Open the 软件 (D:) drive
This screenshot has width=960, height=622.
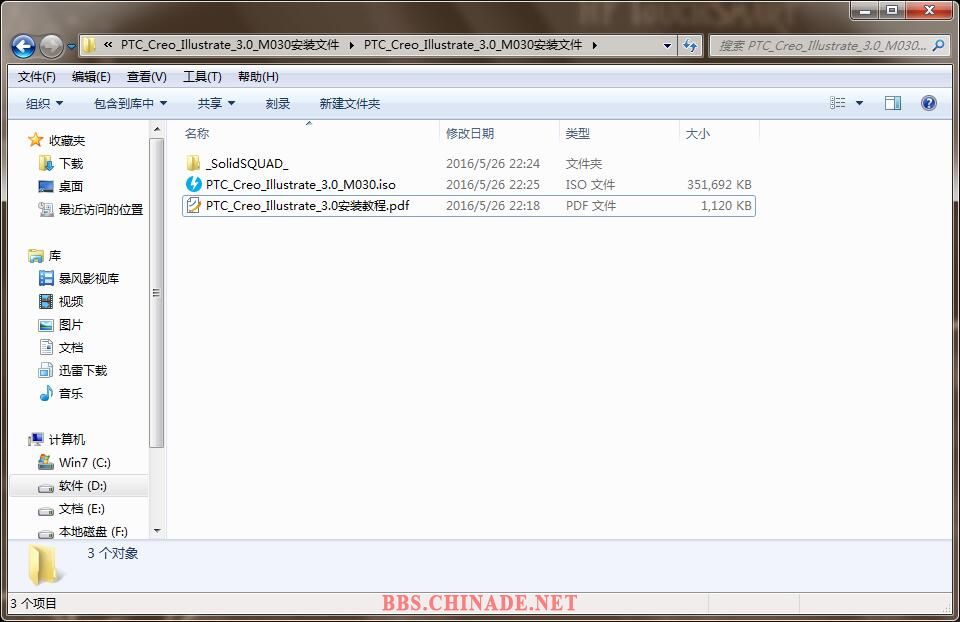[83, 485]
